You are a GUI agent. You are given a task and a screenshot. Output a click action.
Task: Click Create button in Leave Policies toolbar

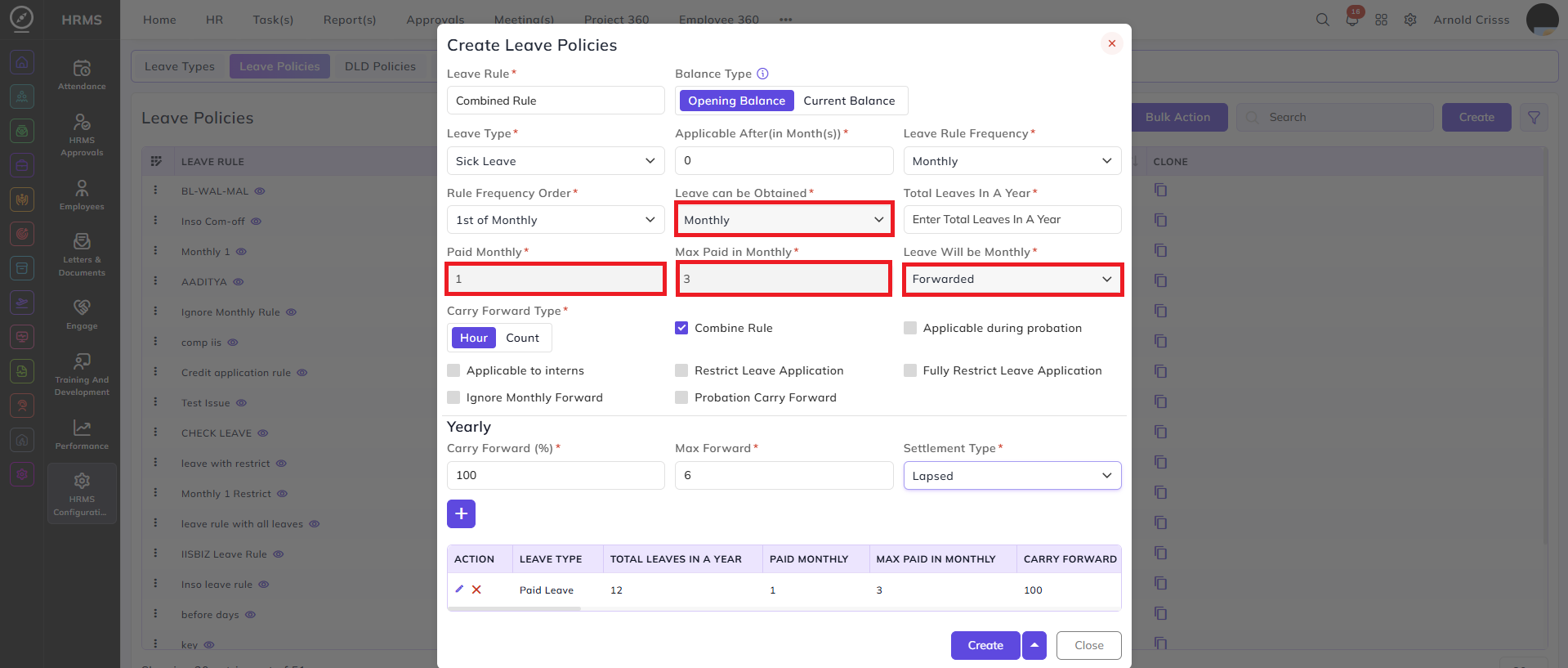(x=1476, y=118)
